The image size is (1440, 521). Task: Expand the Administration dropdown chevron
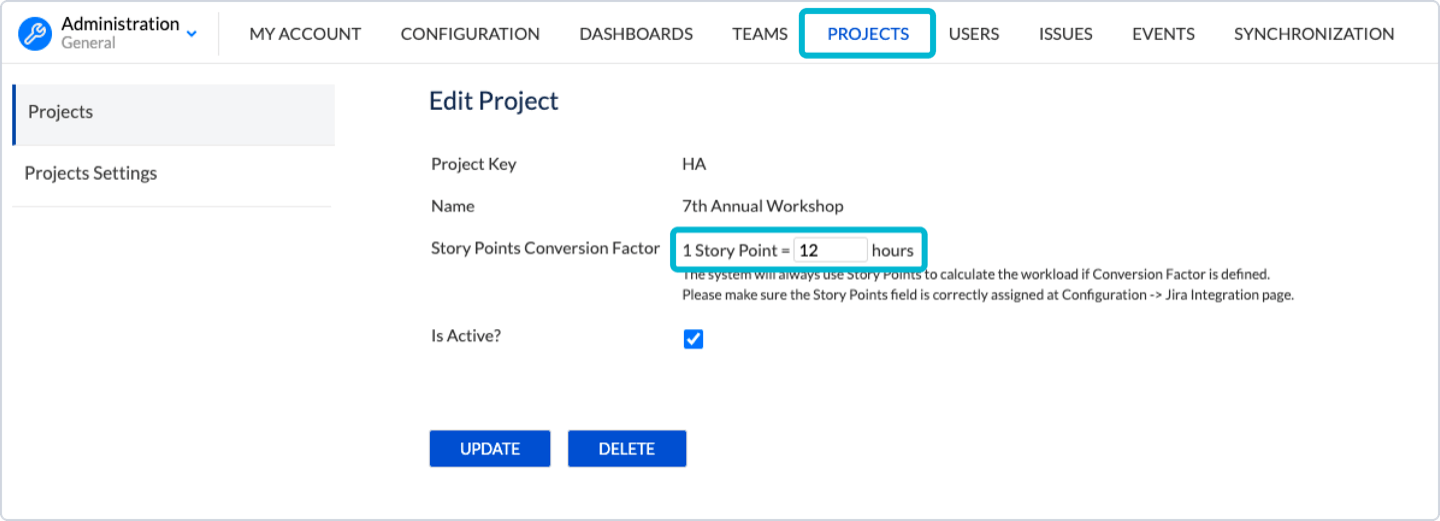pos(192,34)
